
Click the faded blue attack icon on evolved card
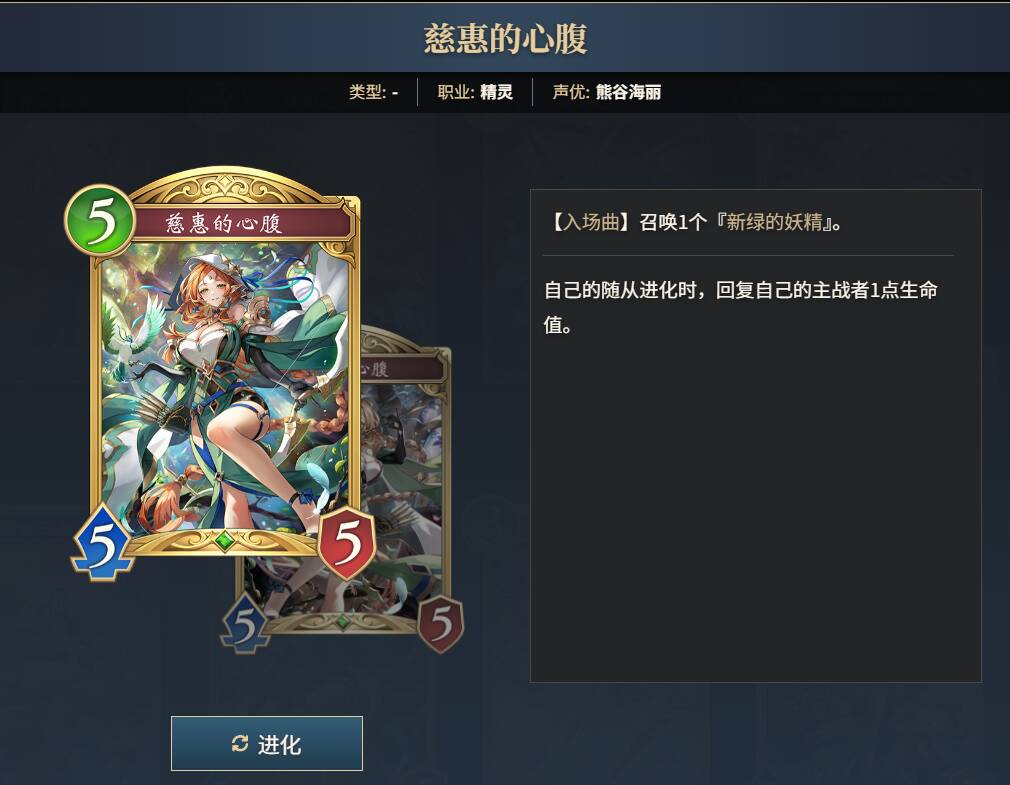point(245,623)
